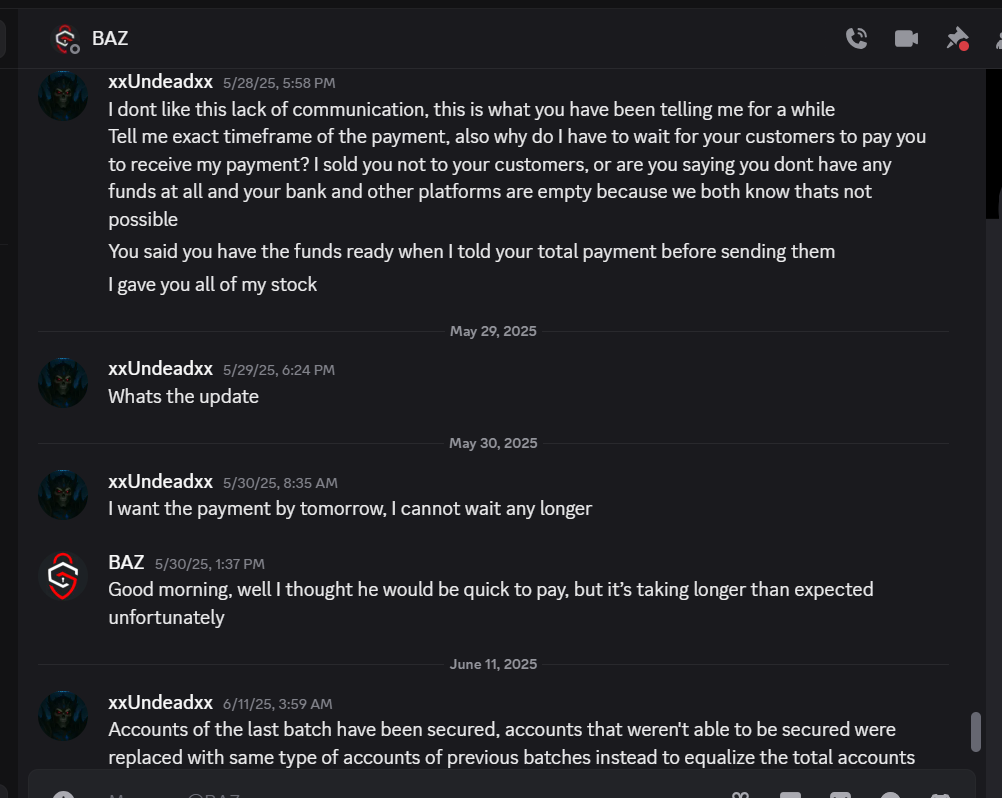Click the chat scrollbar thumb
Screen dimensions: 1002x798
(x=975, y=732)
